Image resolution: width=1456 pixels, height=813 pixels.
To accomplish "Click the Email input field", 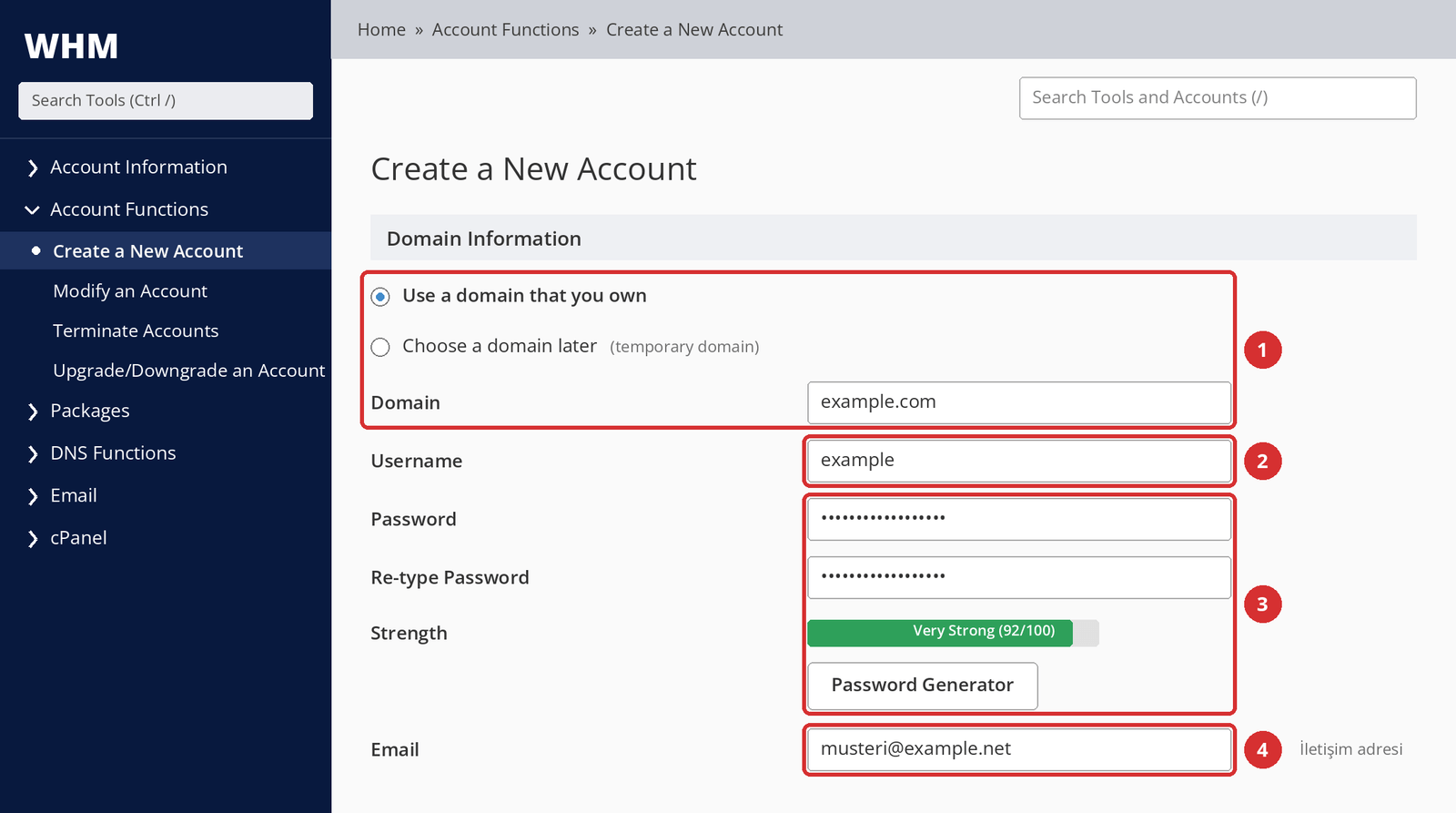I will tap(1019, 749).
